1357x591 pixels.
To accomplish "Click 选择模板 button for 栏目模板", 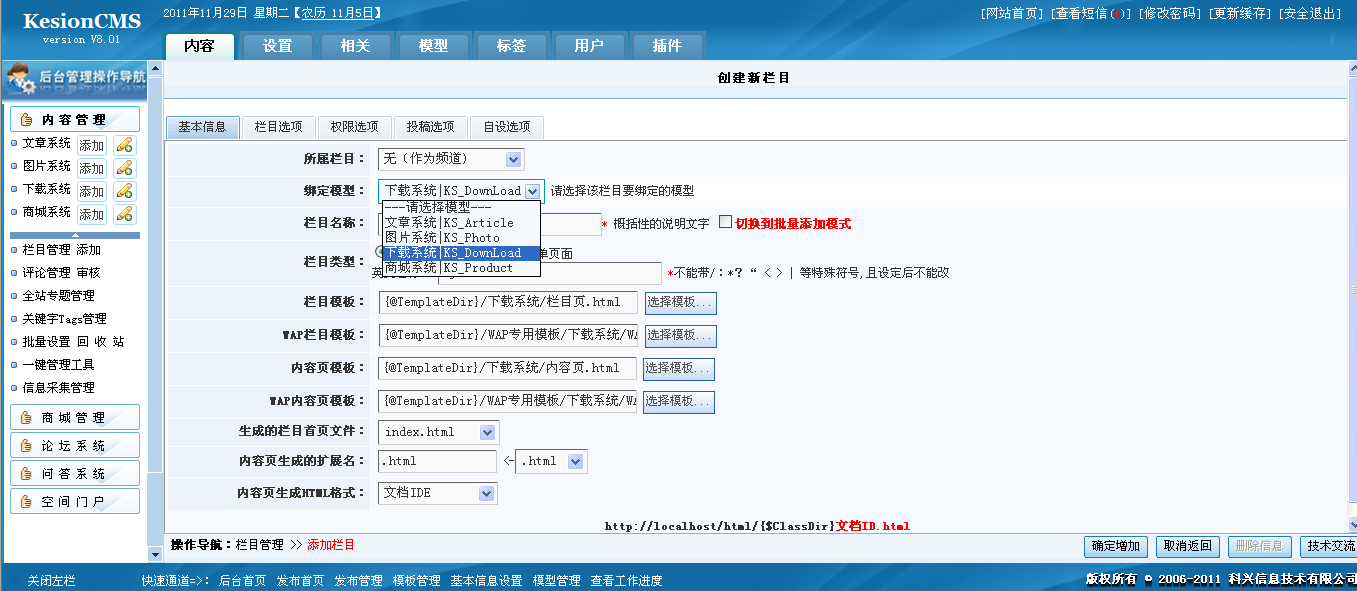I will tap(680, 302).
